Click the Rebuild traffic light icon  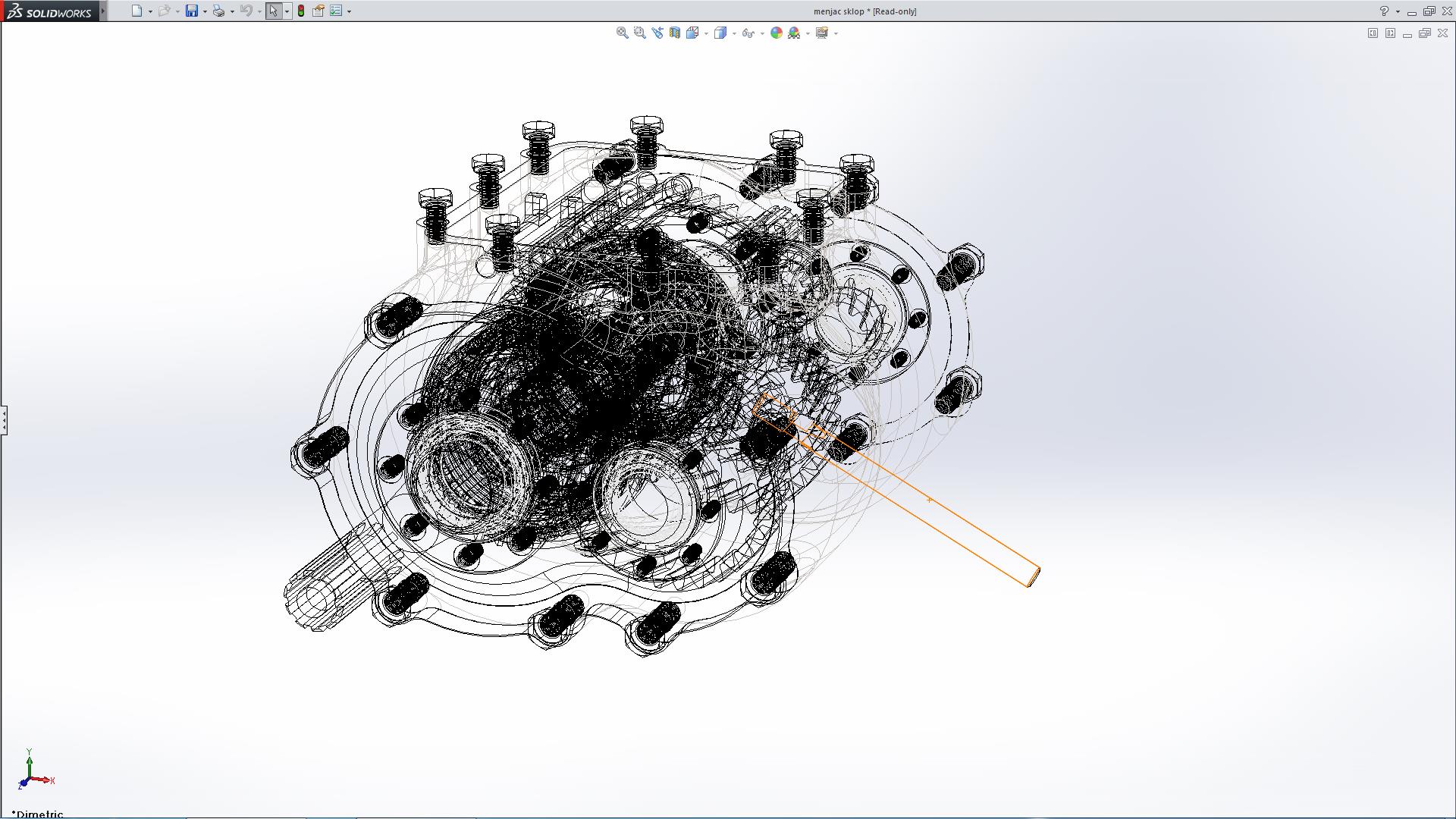click(x=301, y=11)
